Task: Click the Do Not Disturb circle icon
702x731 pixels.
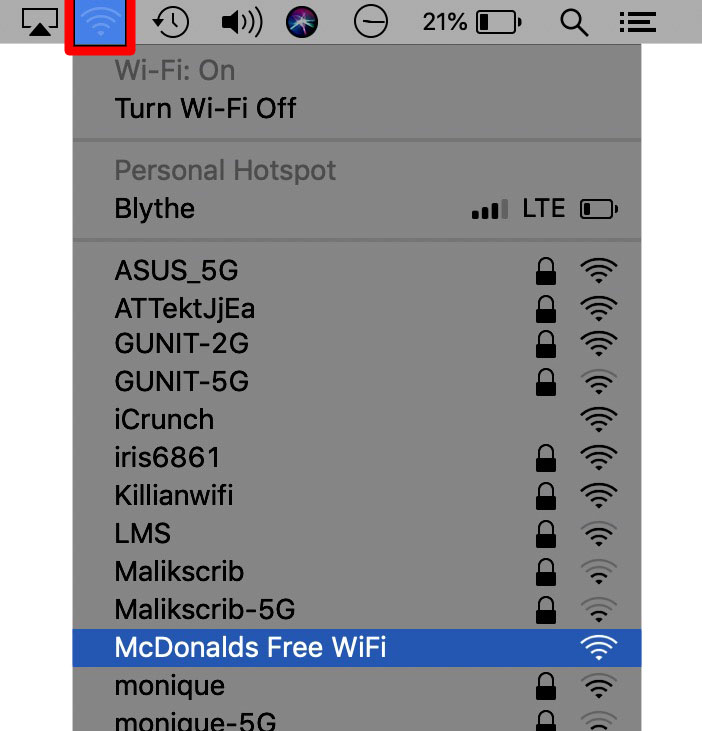Action: (x=371, y=22)
